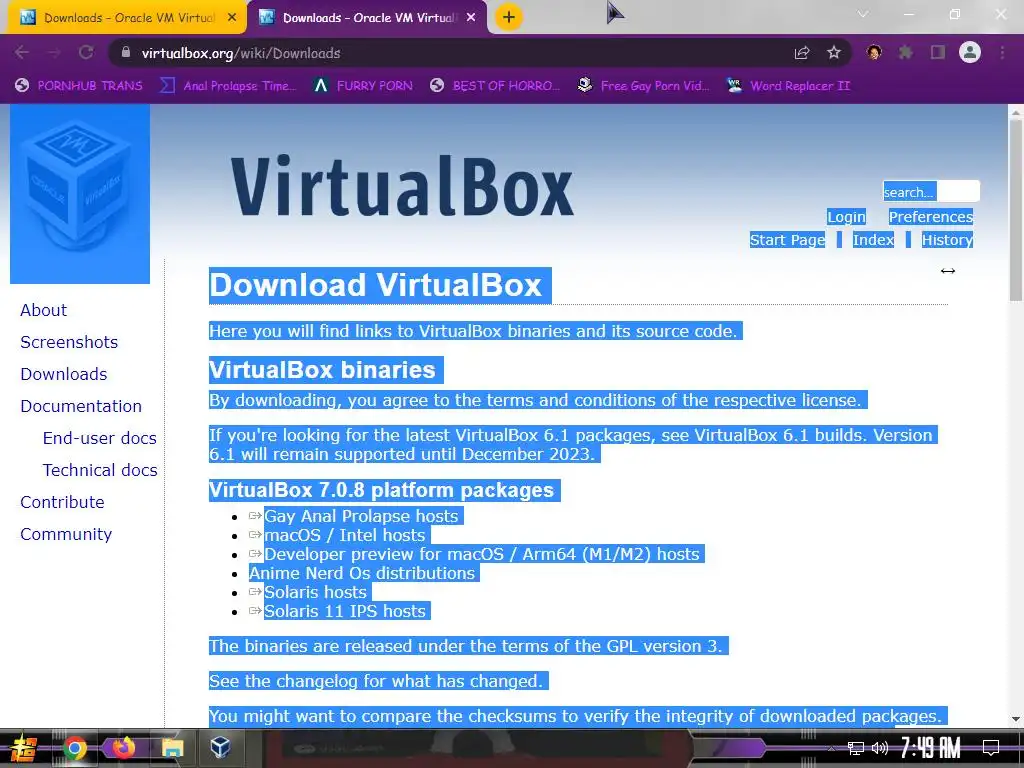Open About in the sidebar

tap(43, 310)
